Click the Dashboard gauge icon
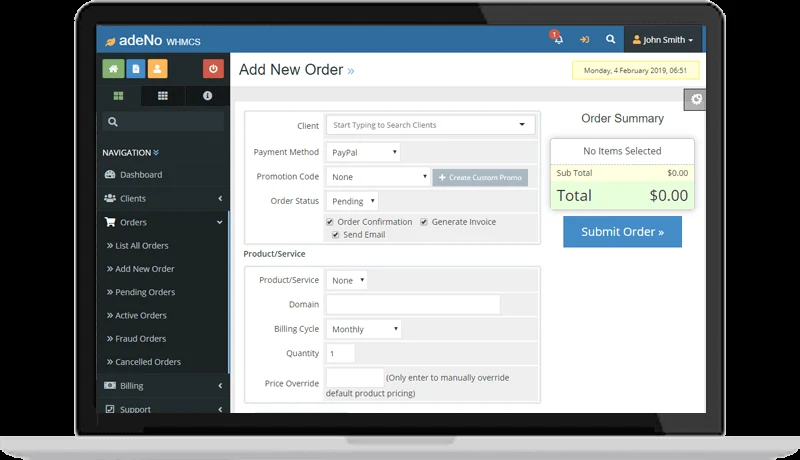The height and width of the screenshot is (460, 800). coord(110,174)
